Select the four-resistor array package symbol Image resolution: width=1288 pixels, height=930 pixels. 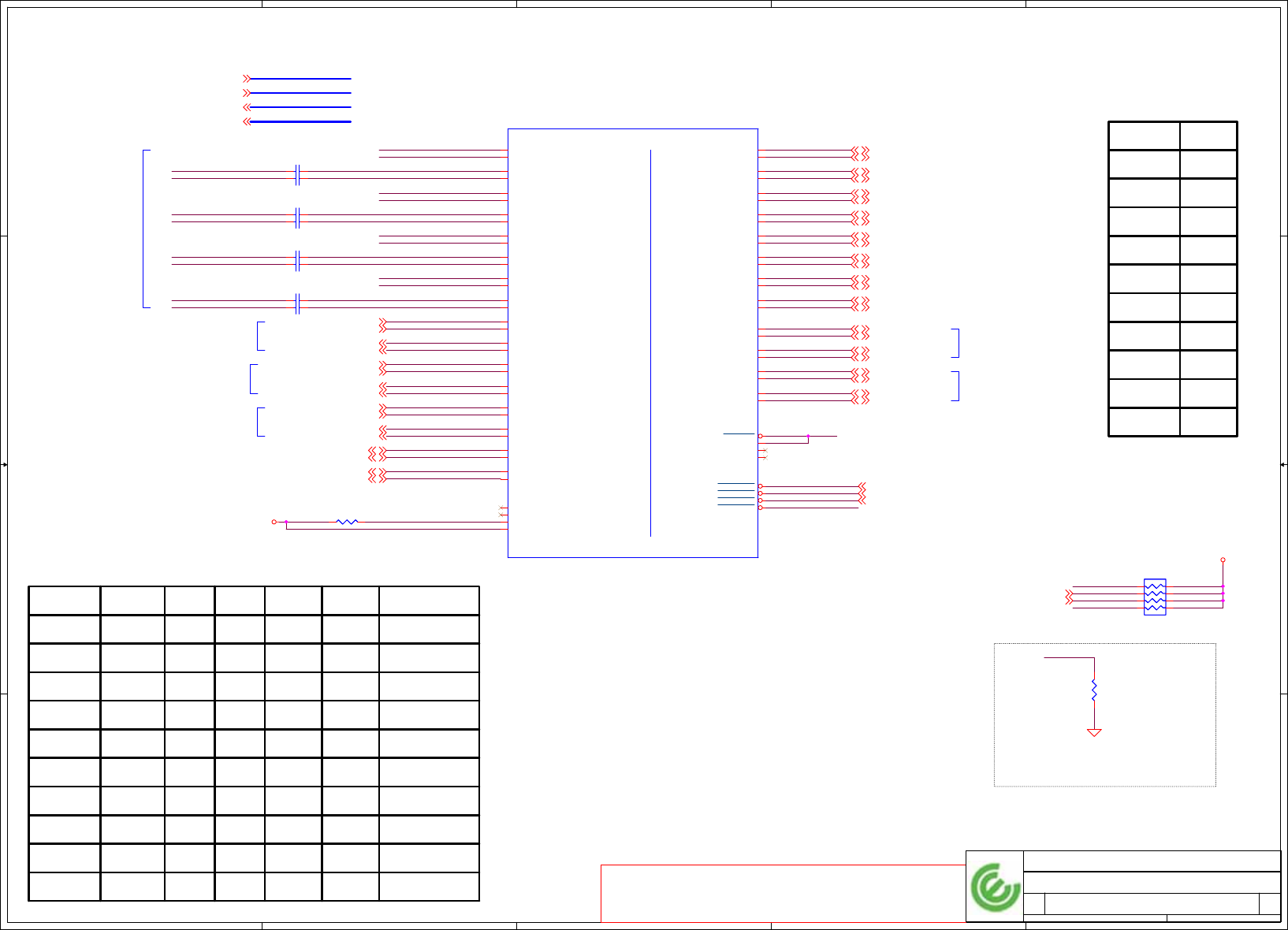(1155, 597)
